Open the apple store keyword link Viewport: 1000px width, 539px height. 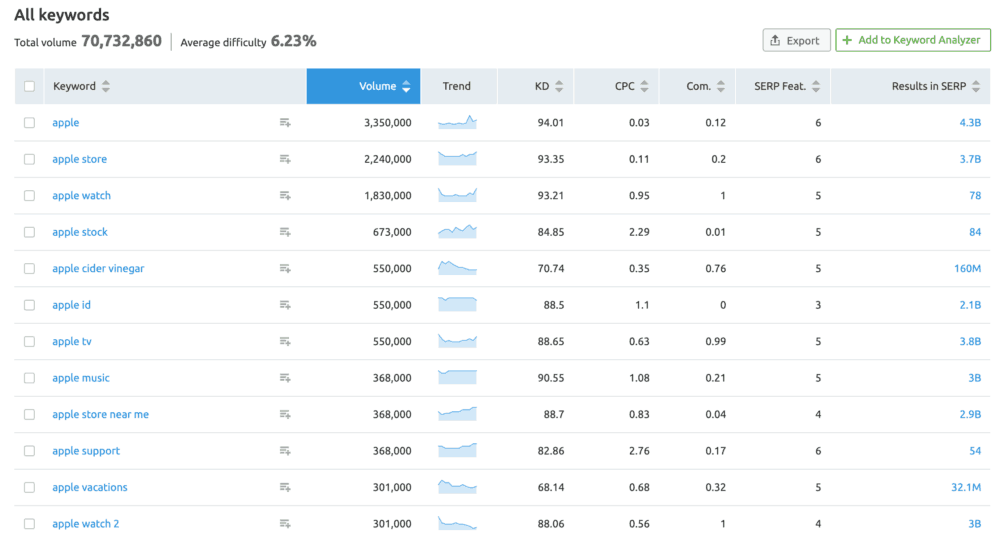[x=80, y=159]
